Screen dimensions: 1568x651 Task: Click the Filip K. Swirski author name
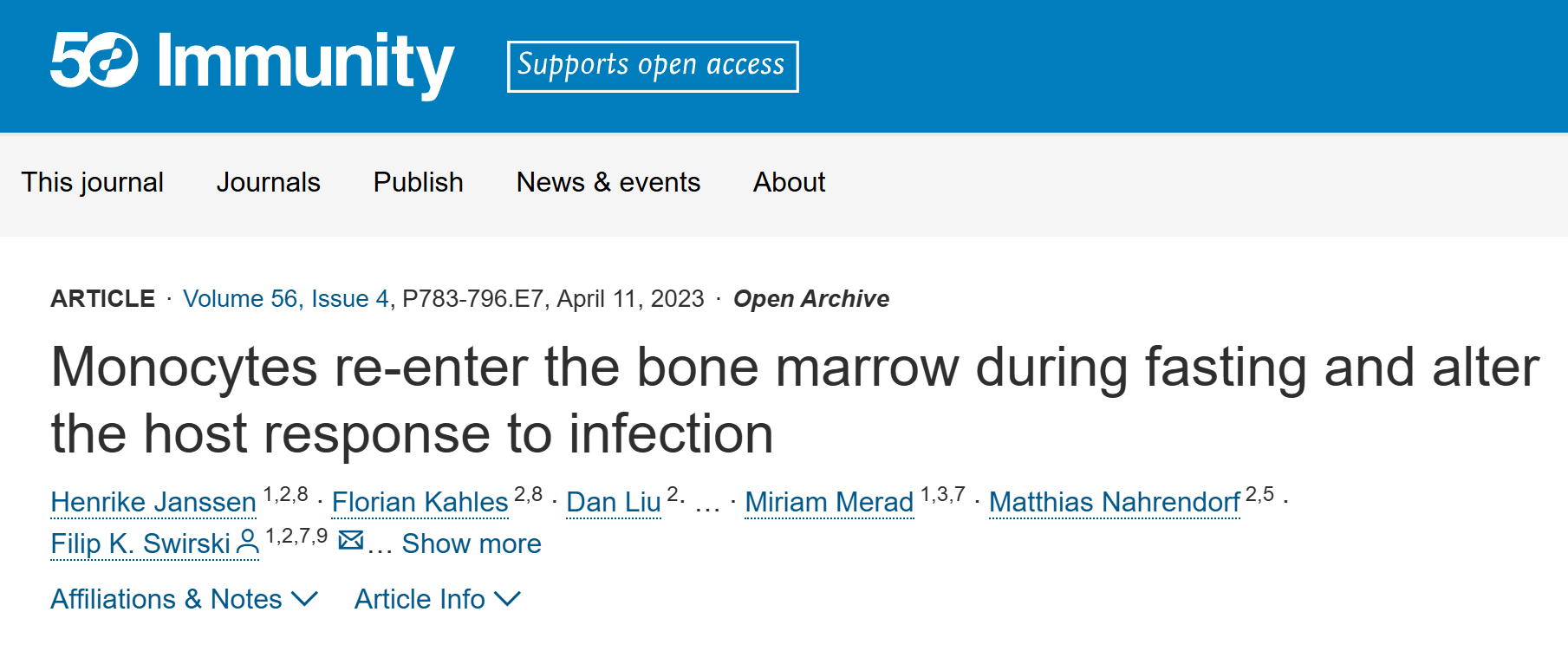tap(140, 544)
